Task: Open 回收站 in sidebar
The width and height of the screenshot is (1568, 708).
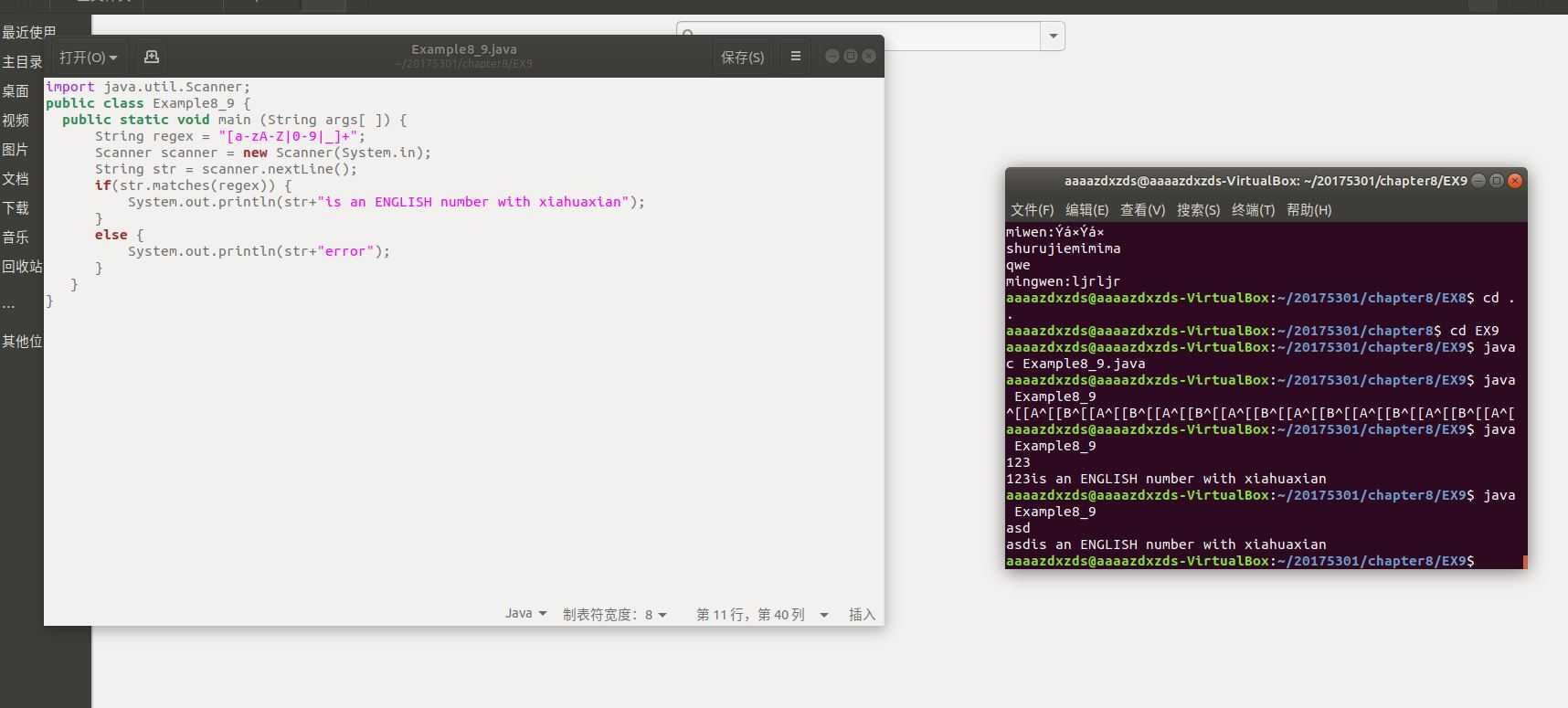Action: click(x=22, y=267)
